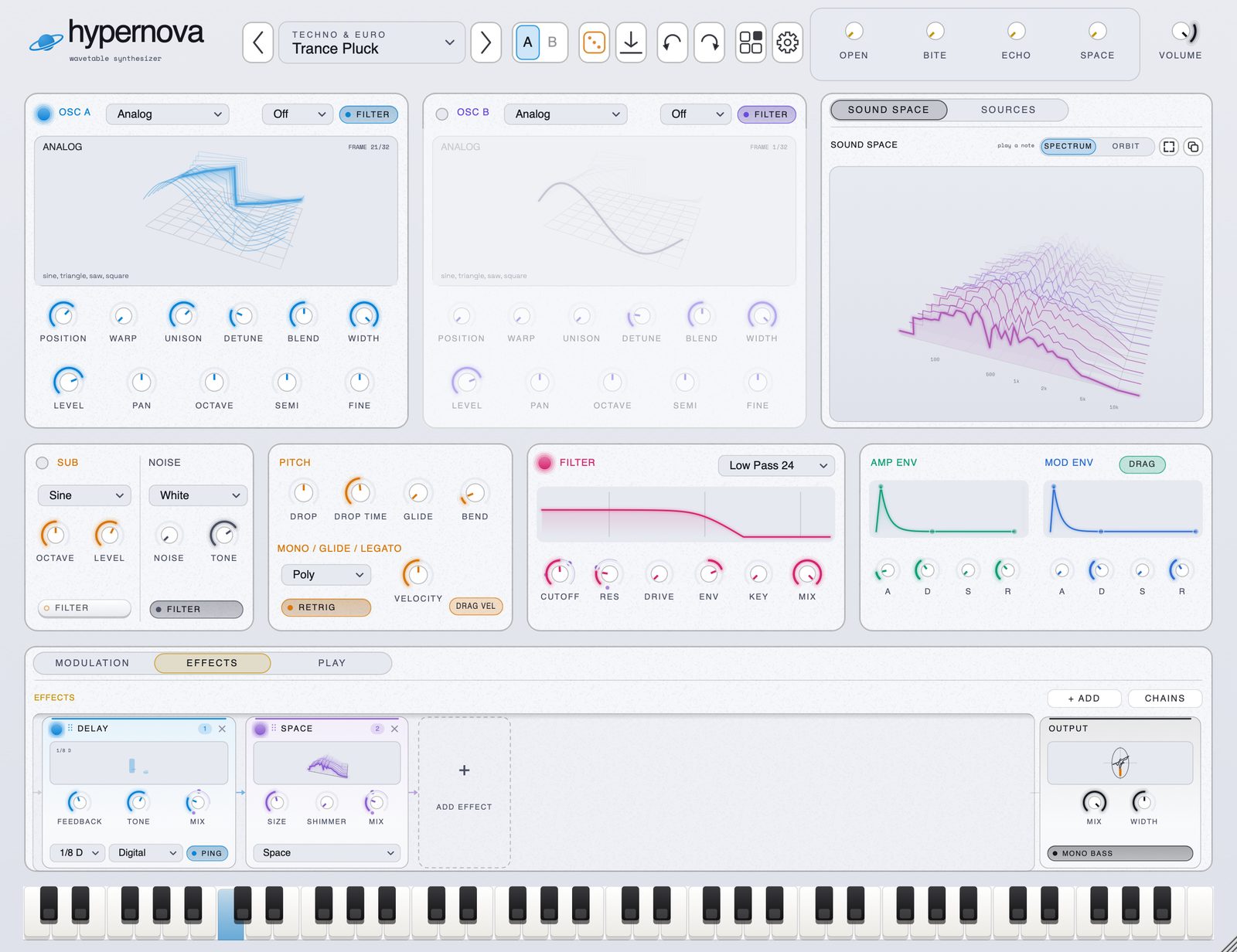The image size is (1237, 952).
Task: Click the filter CUTOFF knob
Action: [560, 573]
